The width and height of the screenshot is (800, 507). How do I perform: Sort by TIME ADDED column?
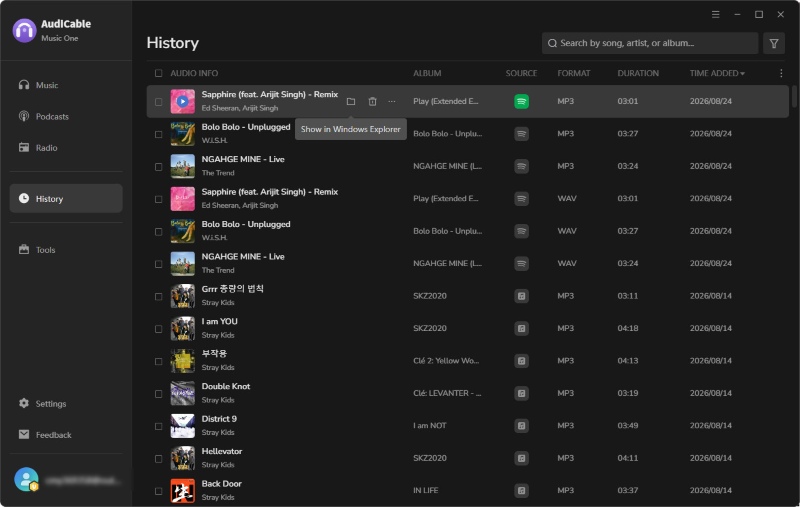click(x=717, y=73)
